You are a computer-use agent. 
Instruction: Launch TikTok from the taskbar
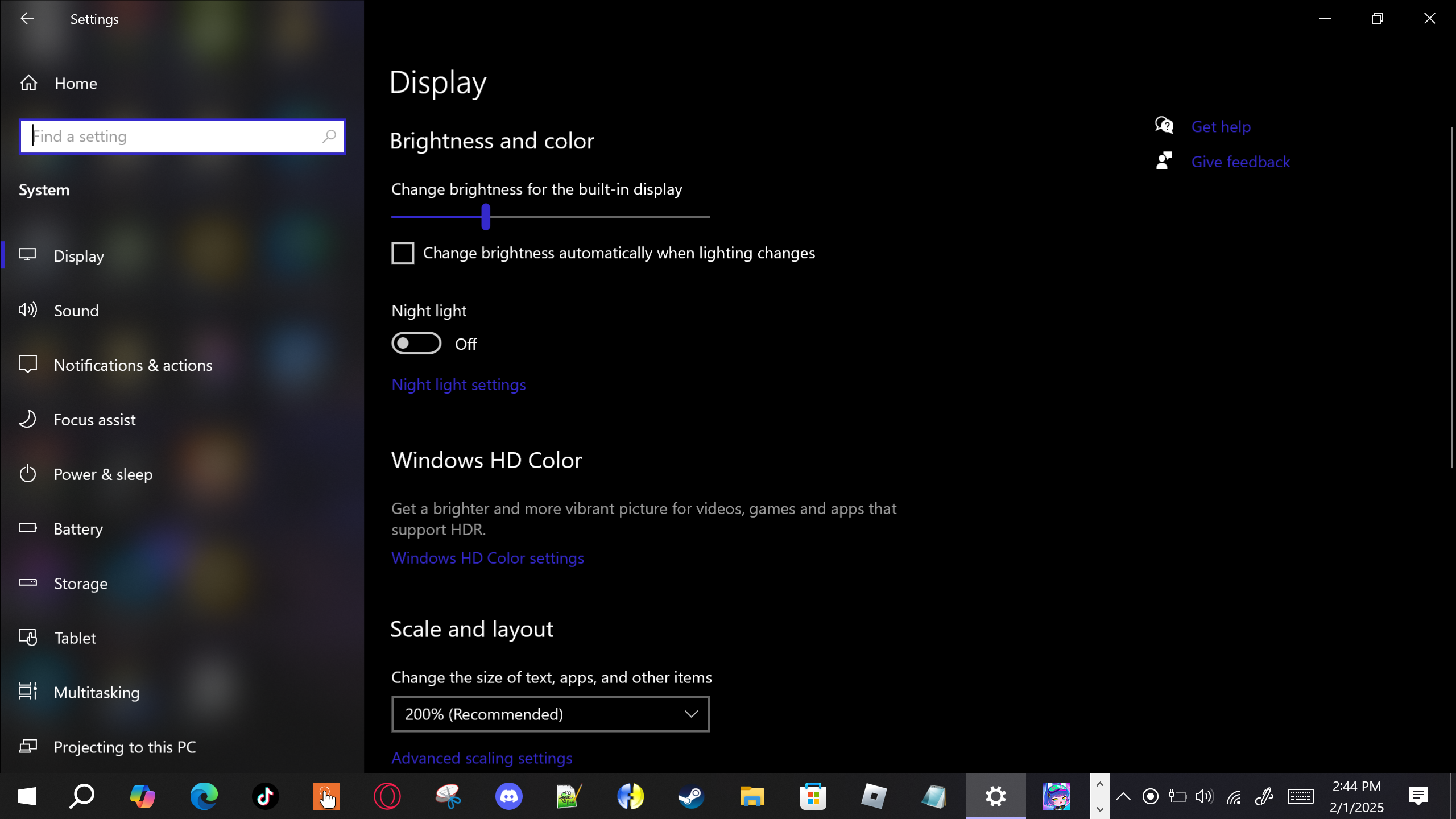point(265,796)
